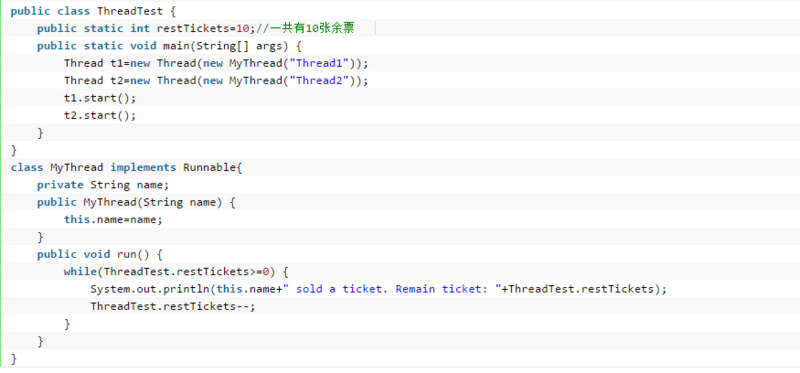Click the 'private String name;' field declaration
The image size is (800, 373).
tap(103, 185)
